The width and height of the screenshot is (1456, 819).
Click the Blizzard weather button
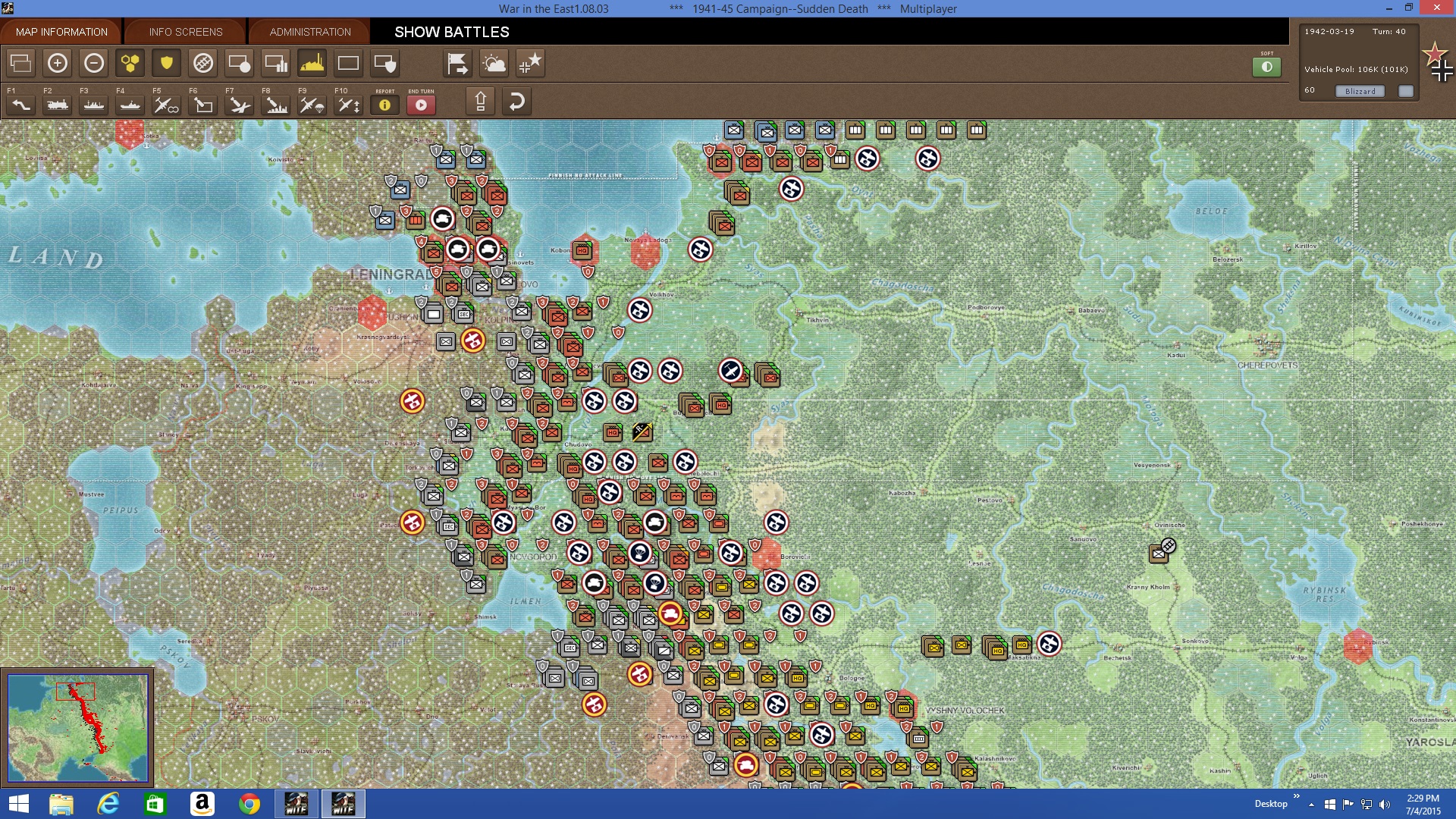[1360, 91]
